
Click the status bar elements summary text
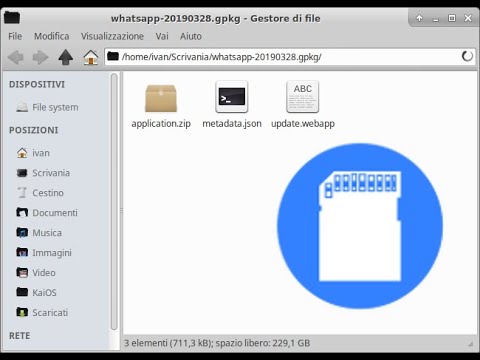(217, 343)
